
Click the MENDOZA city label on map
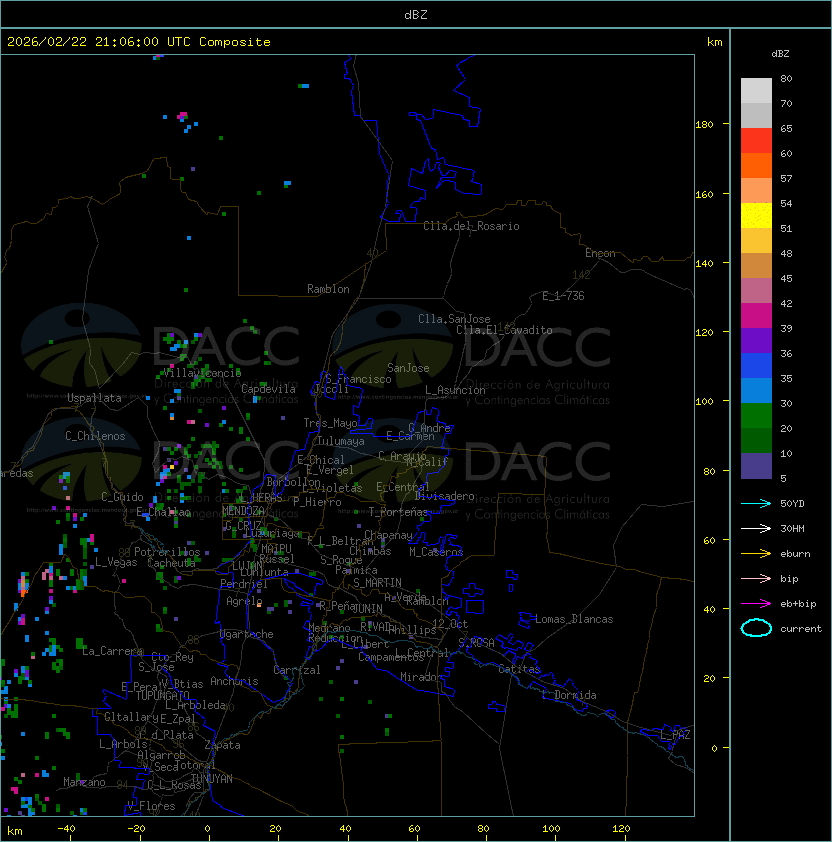244,511
